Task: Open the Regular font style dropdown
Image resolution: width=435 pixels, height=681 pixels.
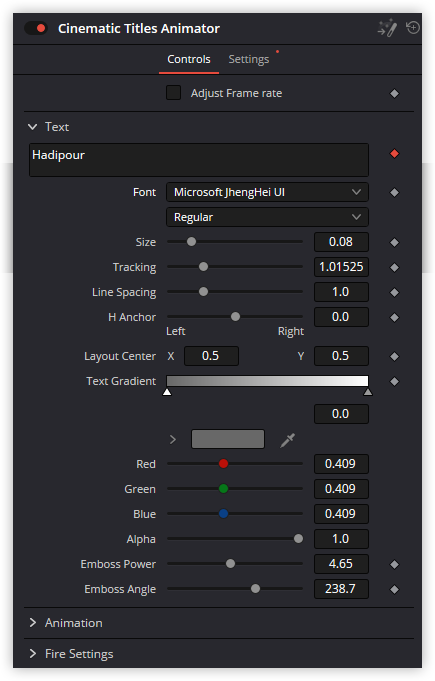Action: point(267,217)
